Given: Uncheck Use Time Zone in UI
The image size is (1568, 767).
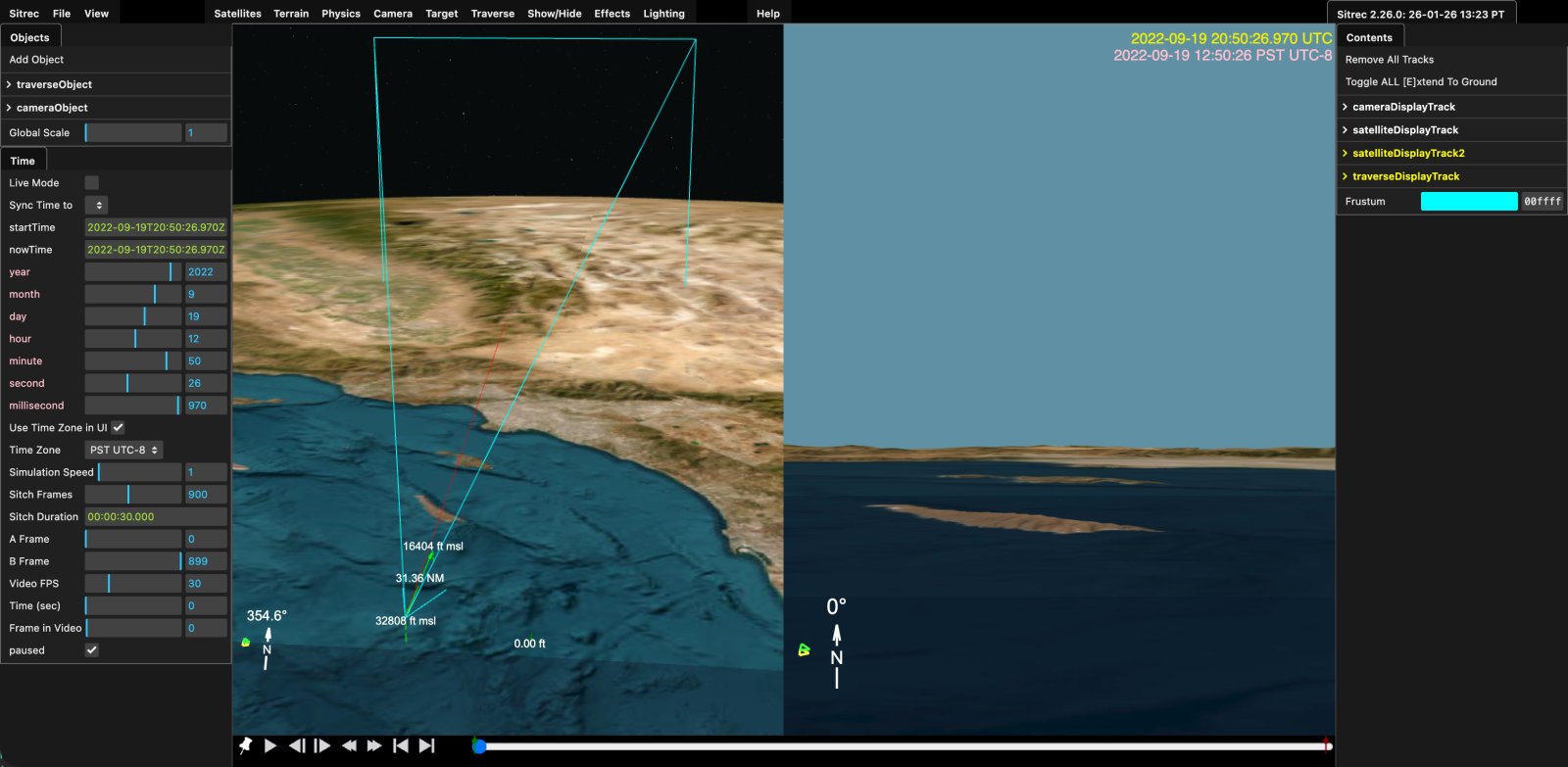Looking at the screenshot, I should 118,428.
